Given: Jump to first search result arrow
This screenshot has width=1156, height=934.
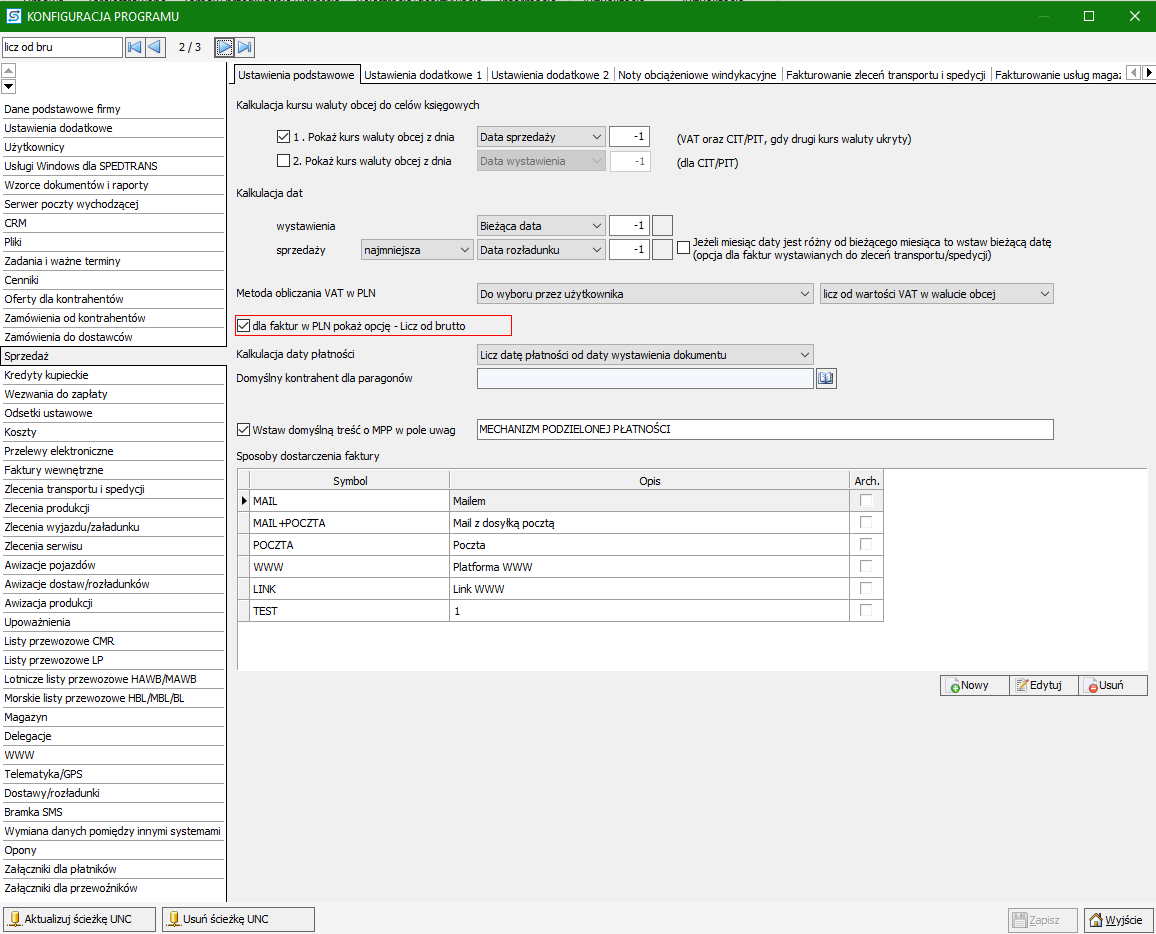Looking at the screenshot, I should (x=135, y=47).
